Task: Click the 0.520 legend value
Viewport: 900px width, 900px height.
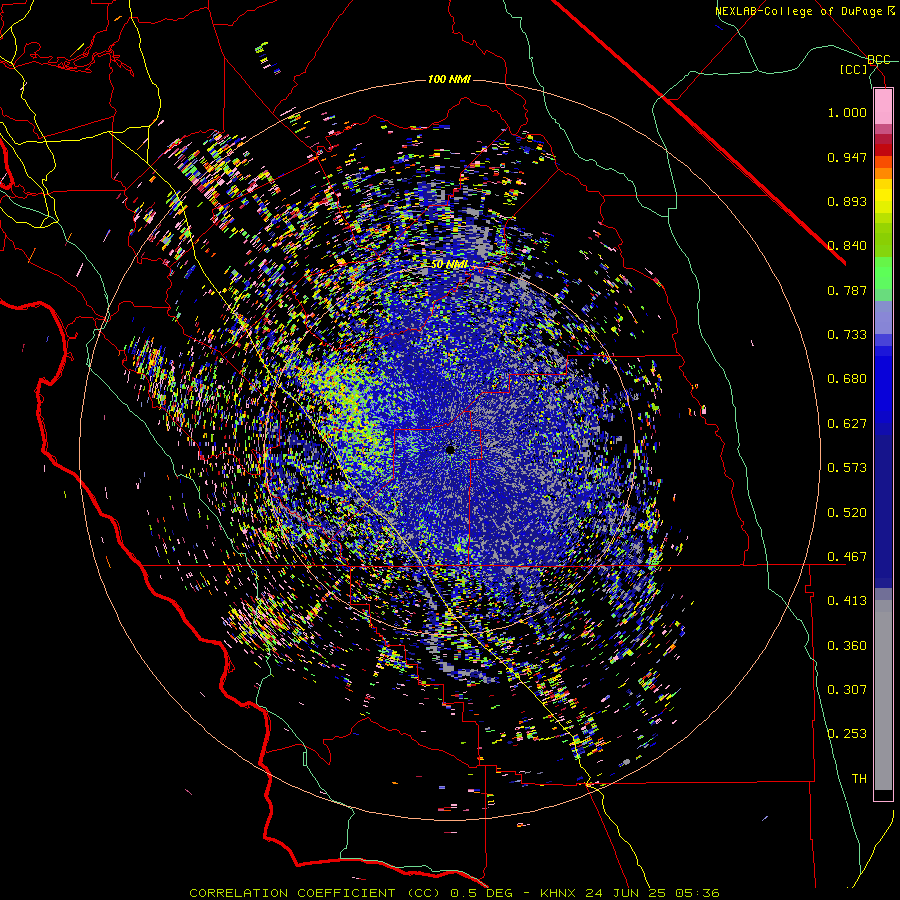Action: pyautogui.click(x=847, y=513)
